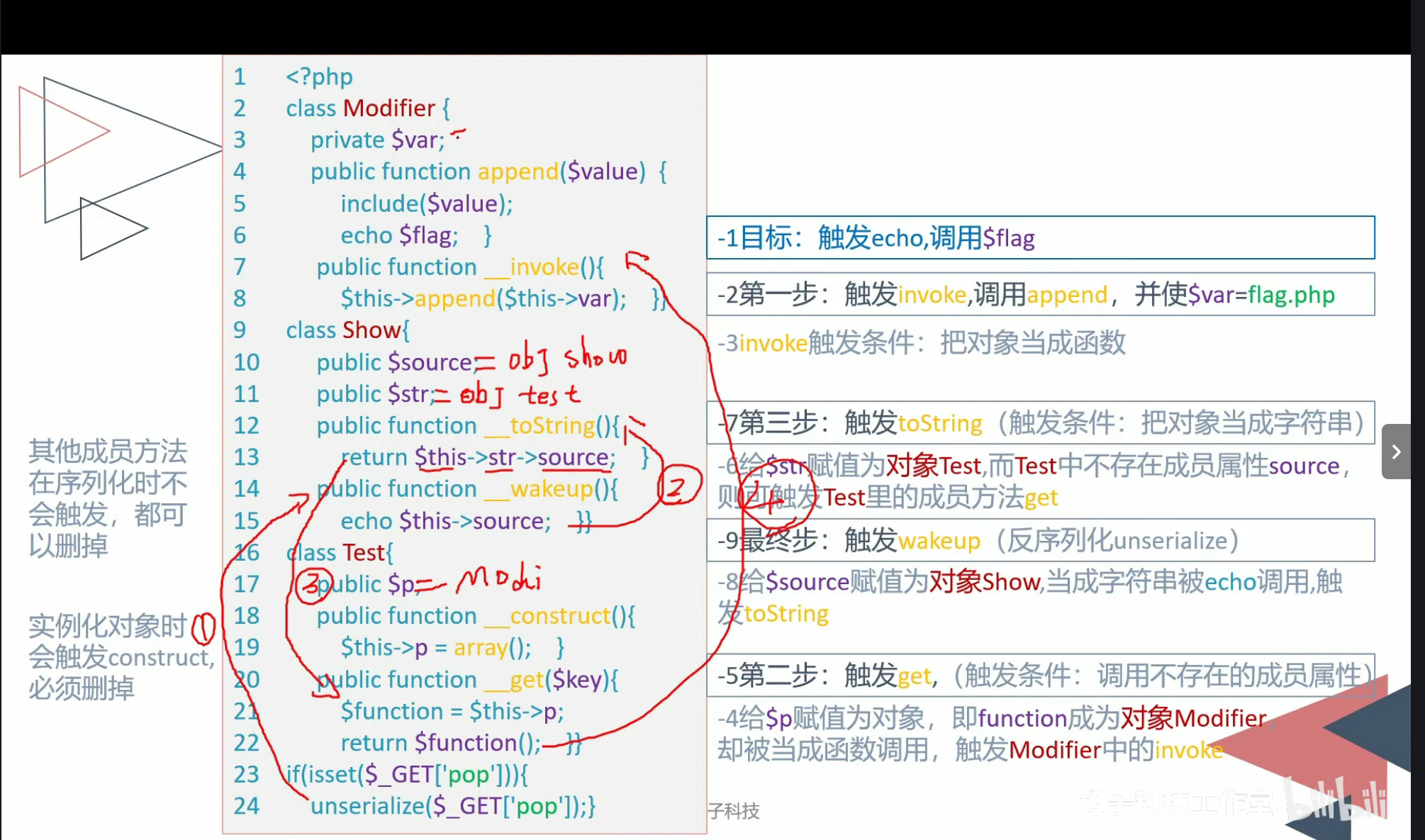This screenshot has height=840, width=1425.
Task: Click 'echo $this->source;' line
Action: 466,521
